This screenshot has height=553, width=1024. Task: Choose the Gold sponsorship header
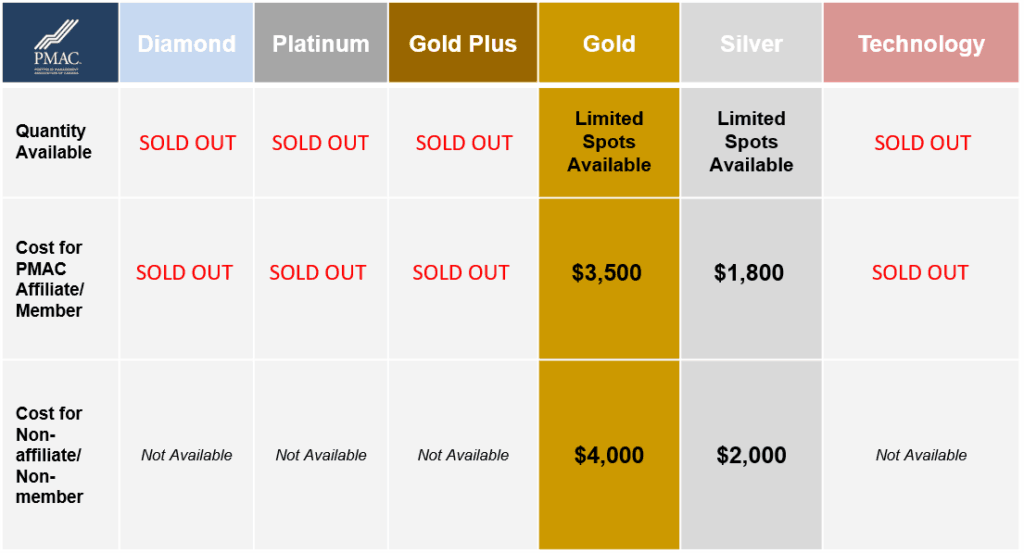tap(609, 43)
